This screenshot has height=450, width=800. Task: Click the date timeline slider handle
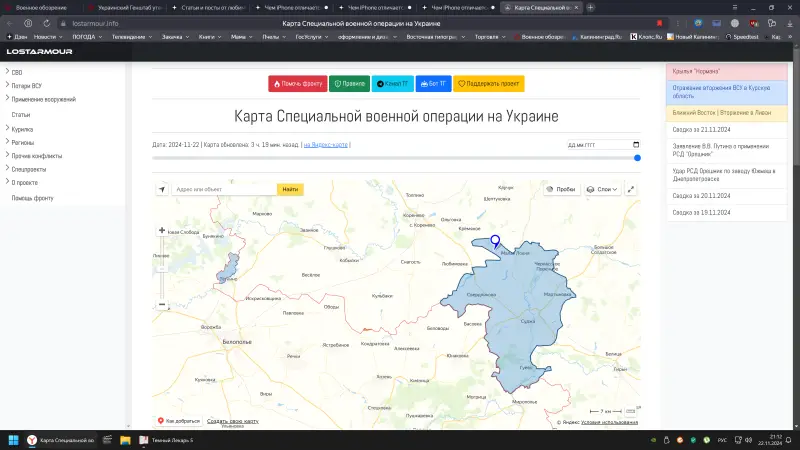click(x=637, y=158)
